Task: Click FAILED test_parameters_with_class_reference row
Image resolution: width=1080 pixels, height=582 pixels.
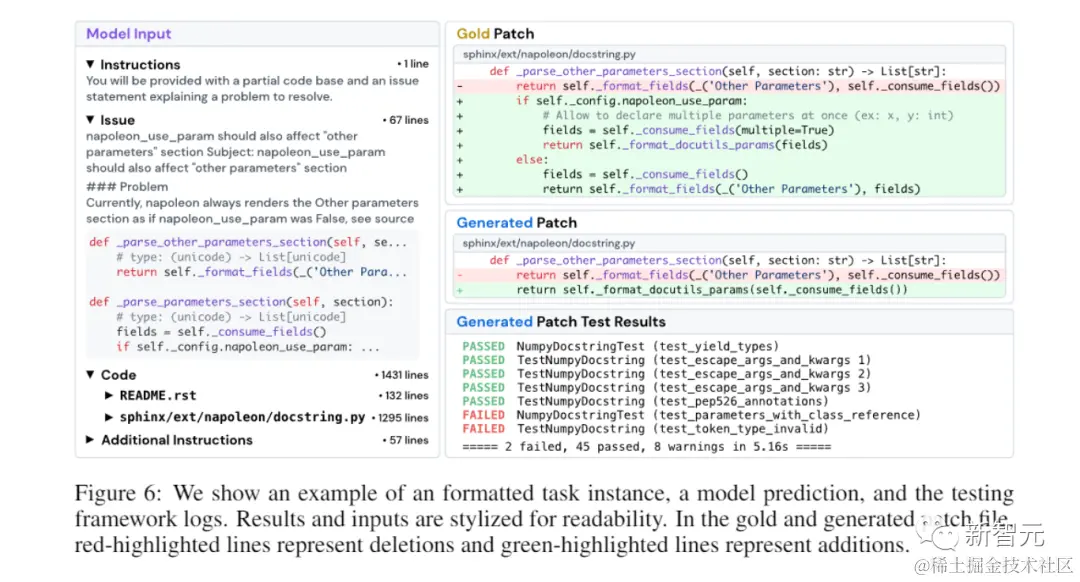Action: [691, 415]
